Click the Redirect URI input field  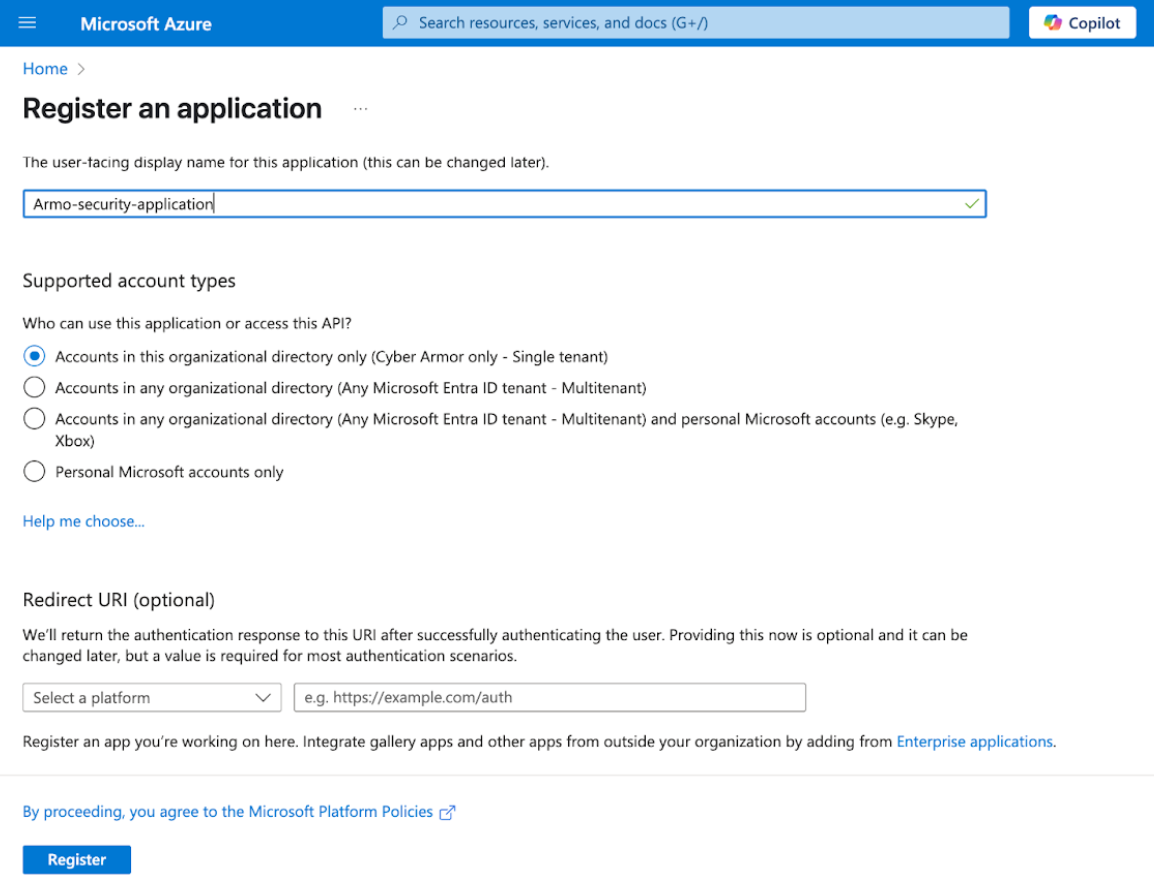[x=550, y=698]
